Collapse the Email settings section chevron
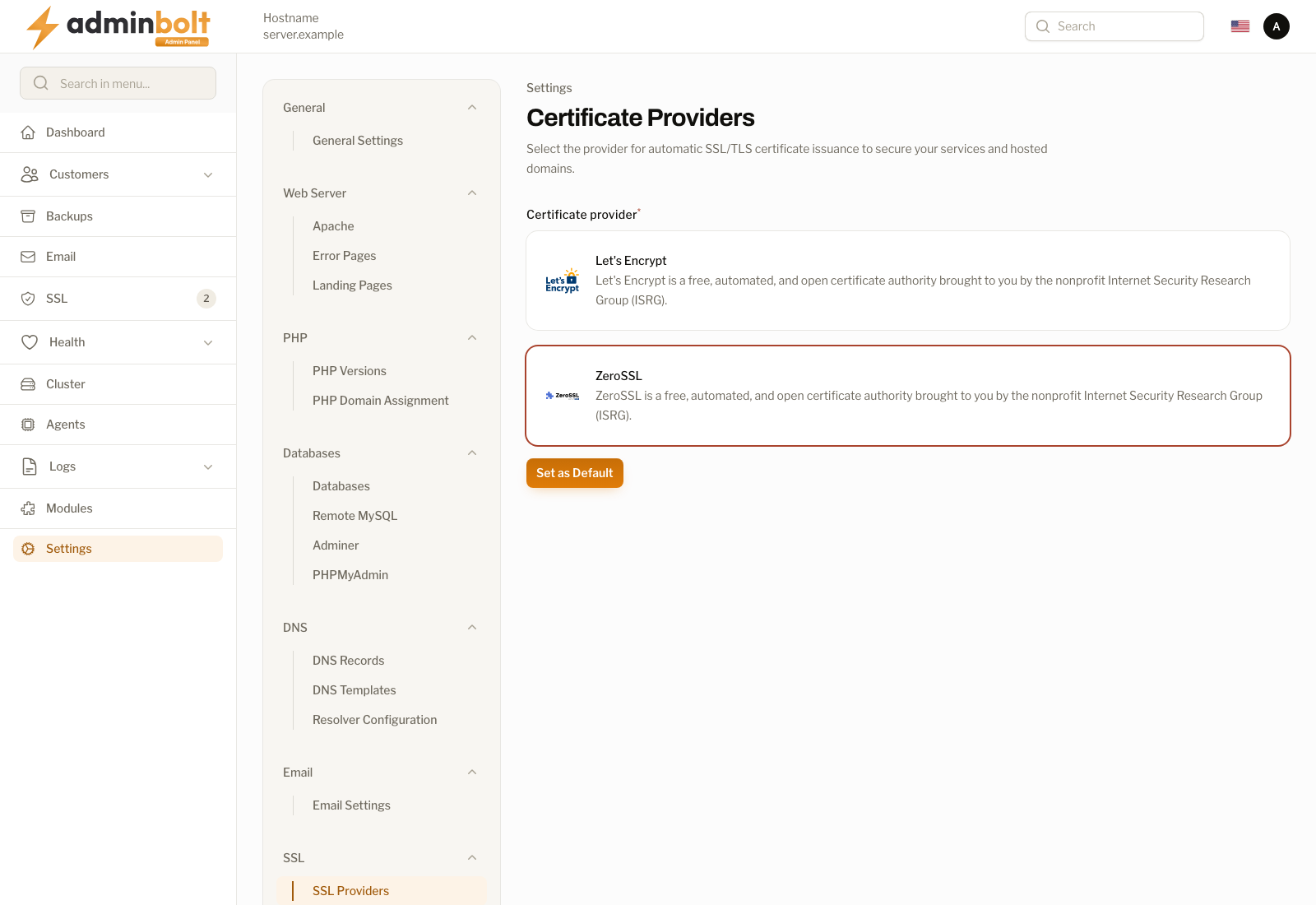Screen dimensions: 1316x905 (472, 773)
